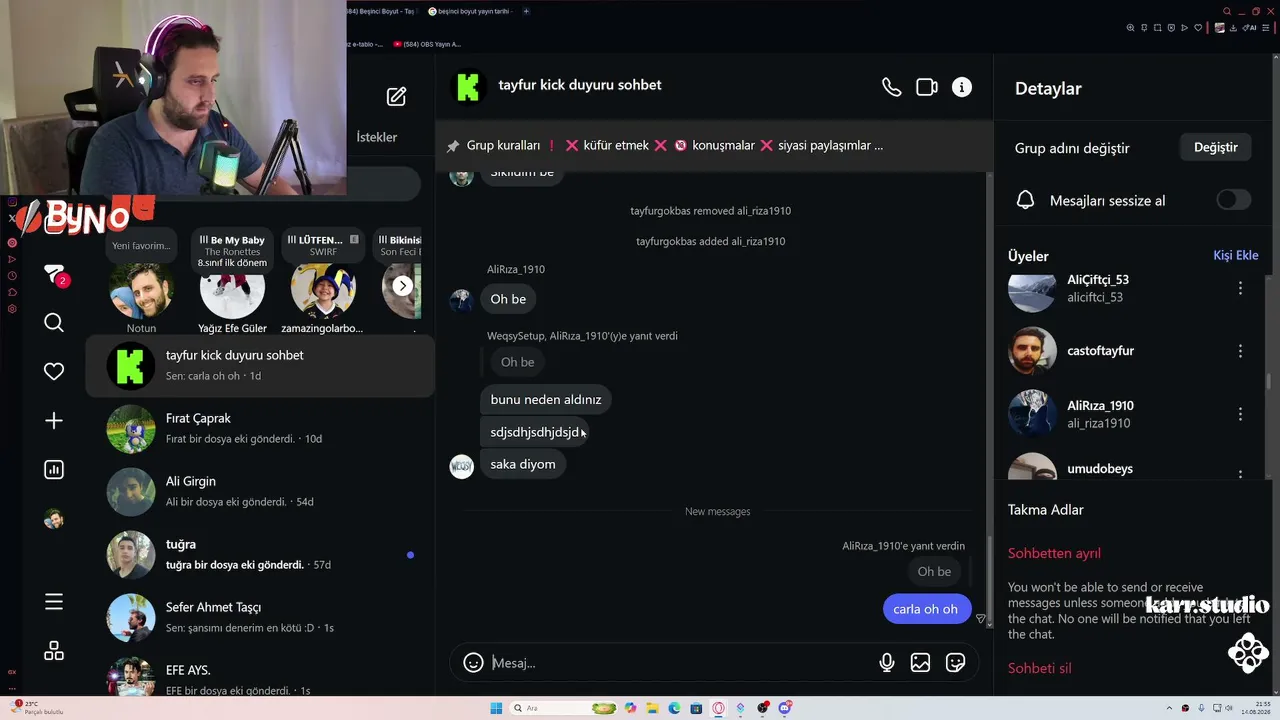Compose a new message with the pencil icon
This screenshot has width=1280, height=720.
point(397,96)
